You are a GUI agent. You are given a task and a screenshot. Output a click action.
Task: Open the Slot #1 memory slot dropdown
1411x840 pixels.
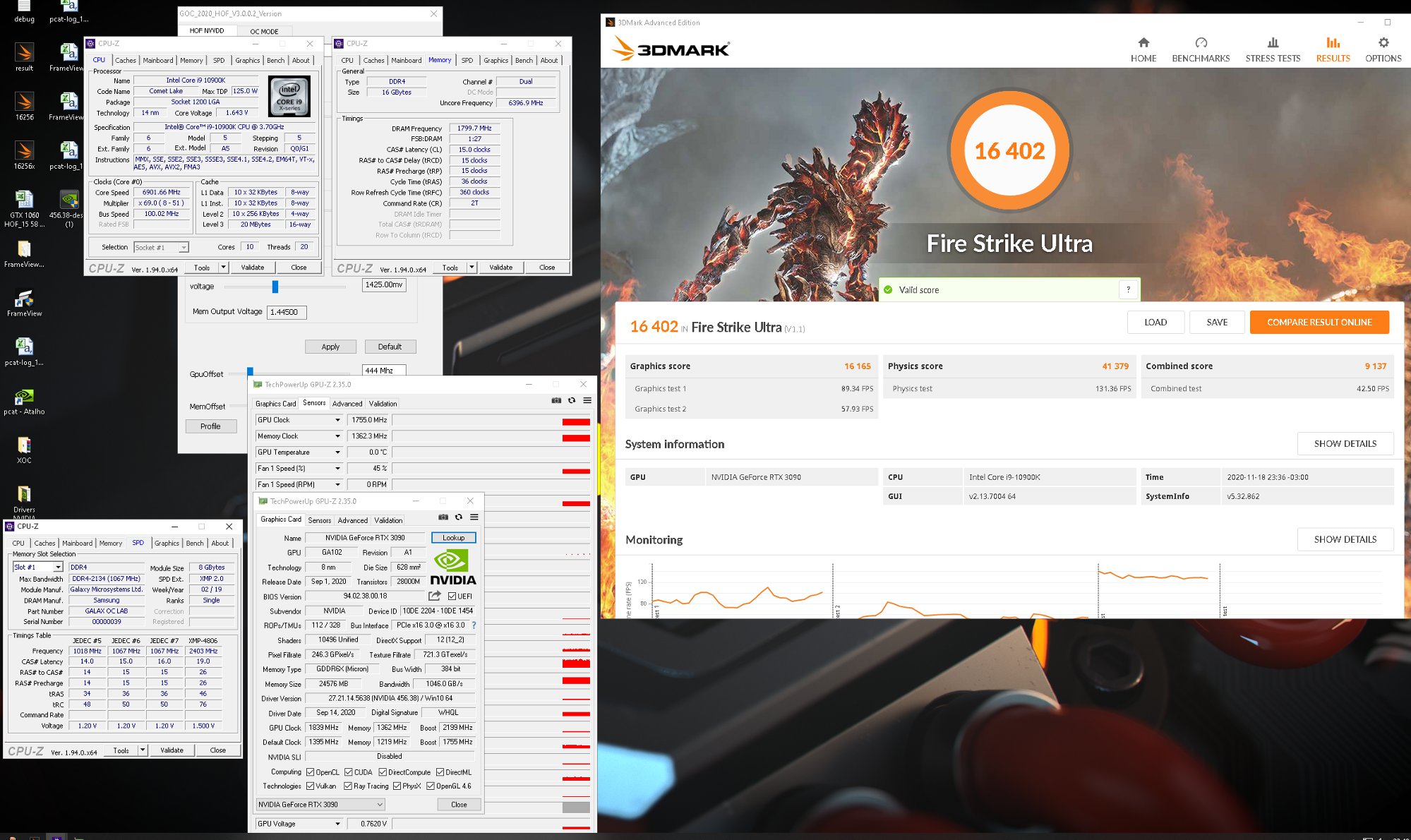[x=37, y=568]
